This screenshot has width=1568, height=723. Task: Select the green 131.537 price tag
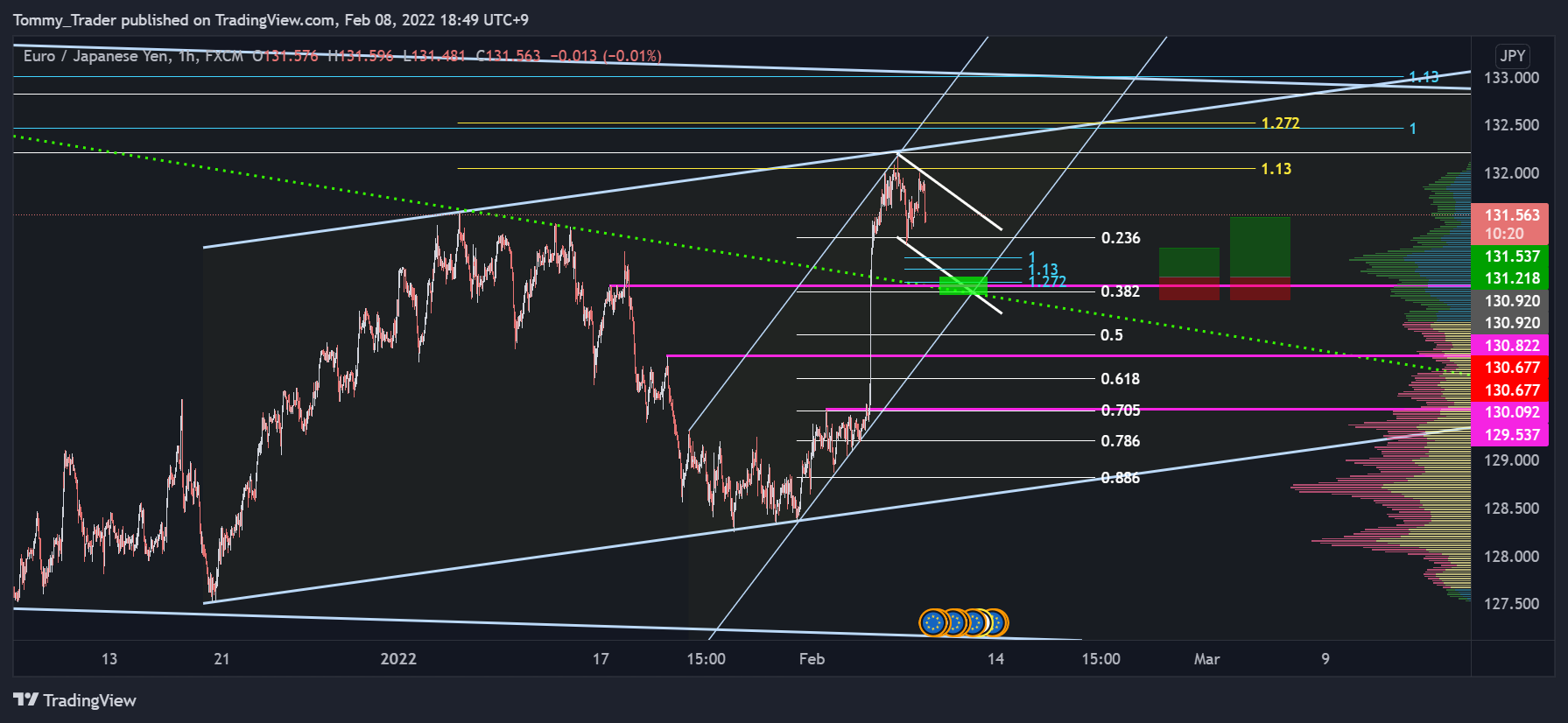pos(1511,256)
